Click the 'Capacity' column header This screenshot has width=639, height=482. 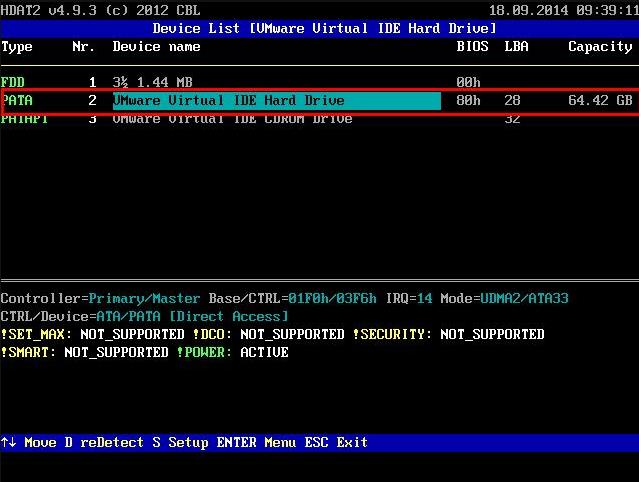tap(600, 47)
